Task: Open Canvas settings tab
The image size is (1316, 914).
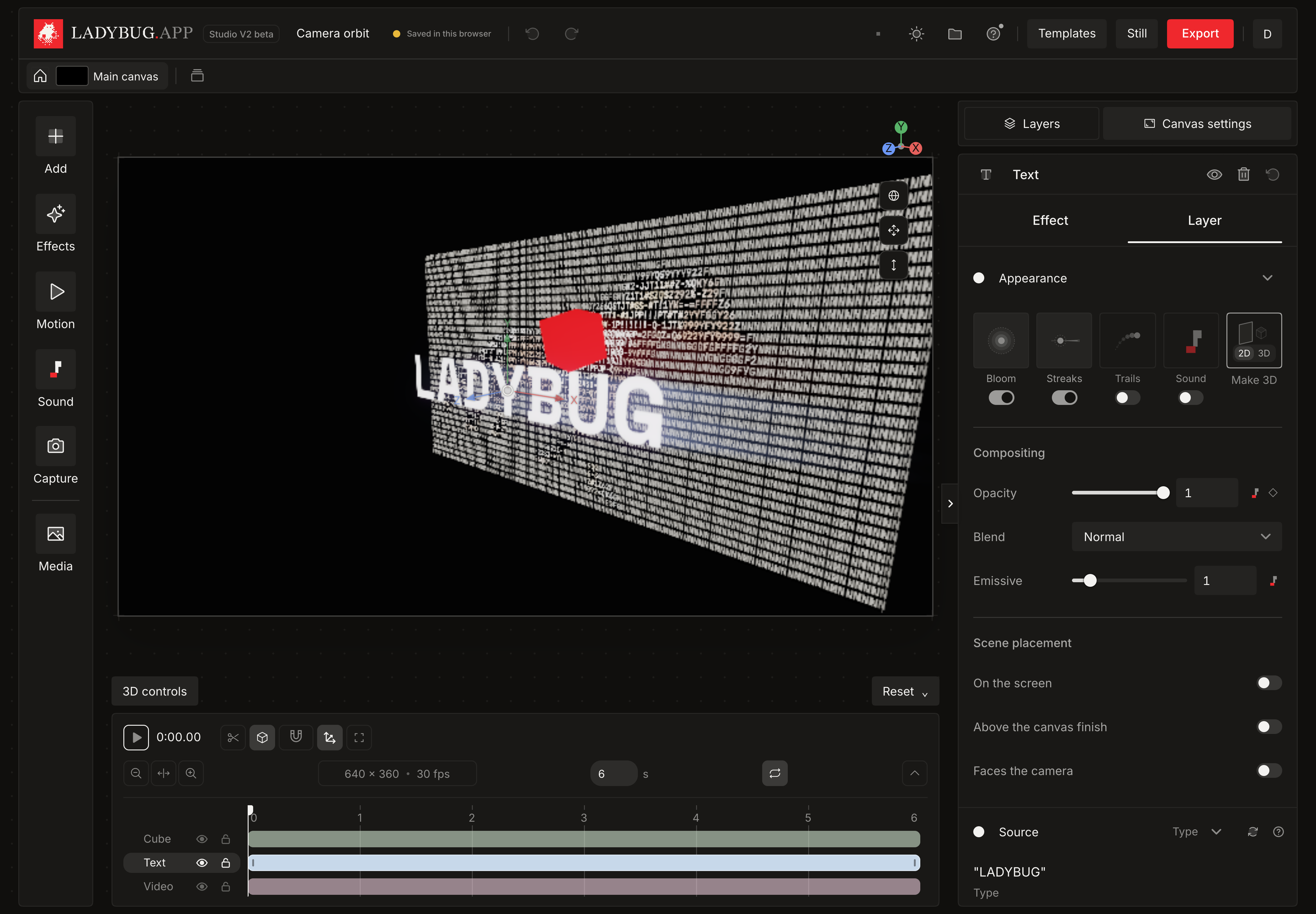Action: click(1197, 124)
